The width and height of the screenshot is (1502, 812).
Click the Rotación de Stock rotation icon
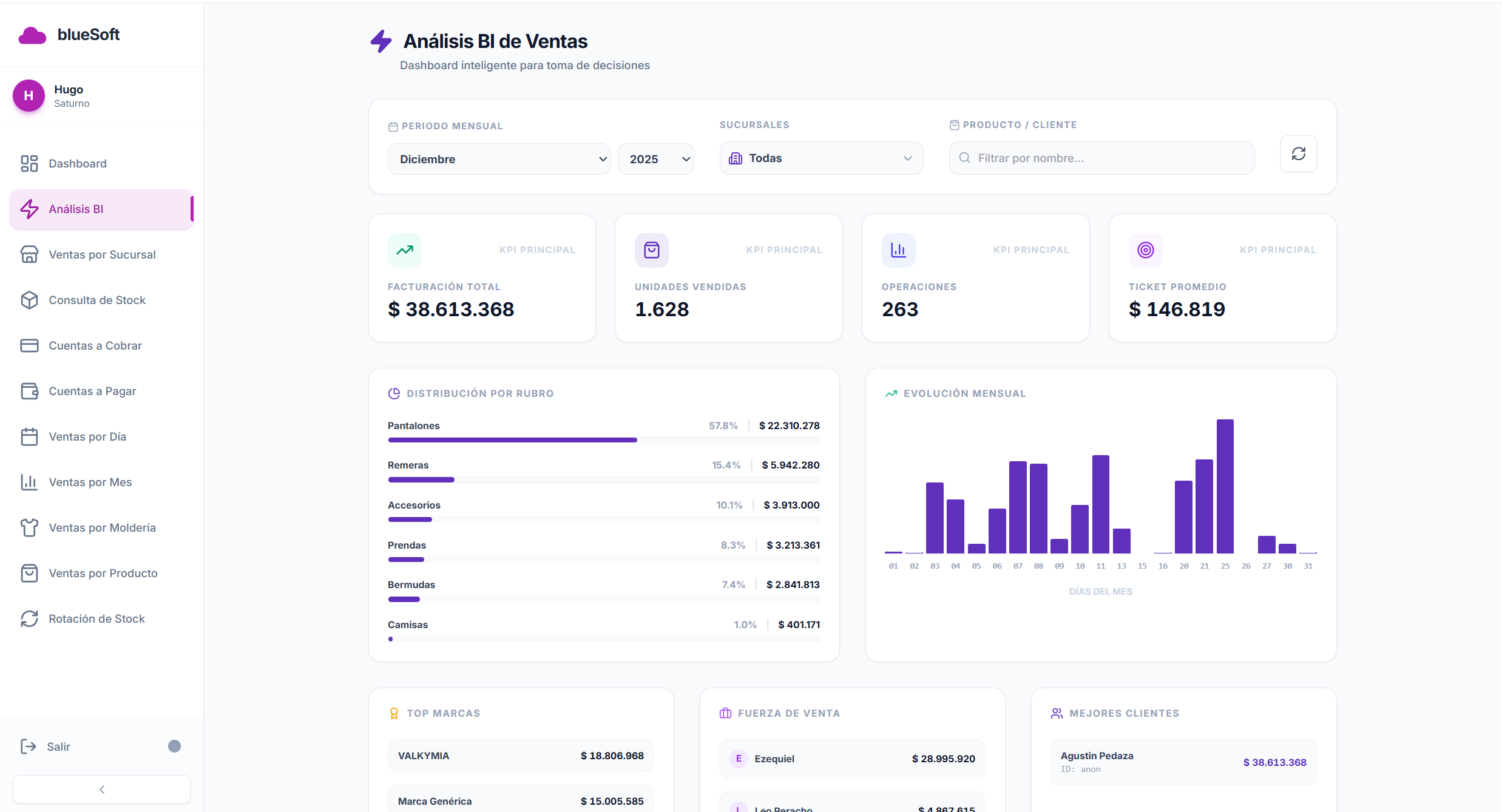pos(30,618)
